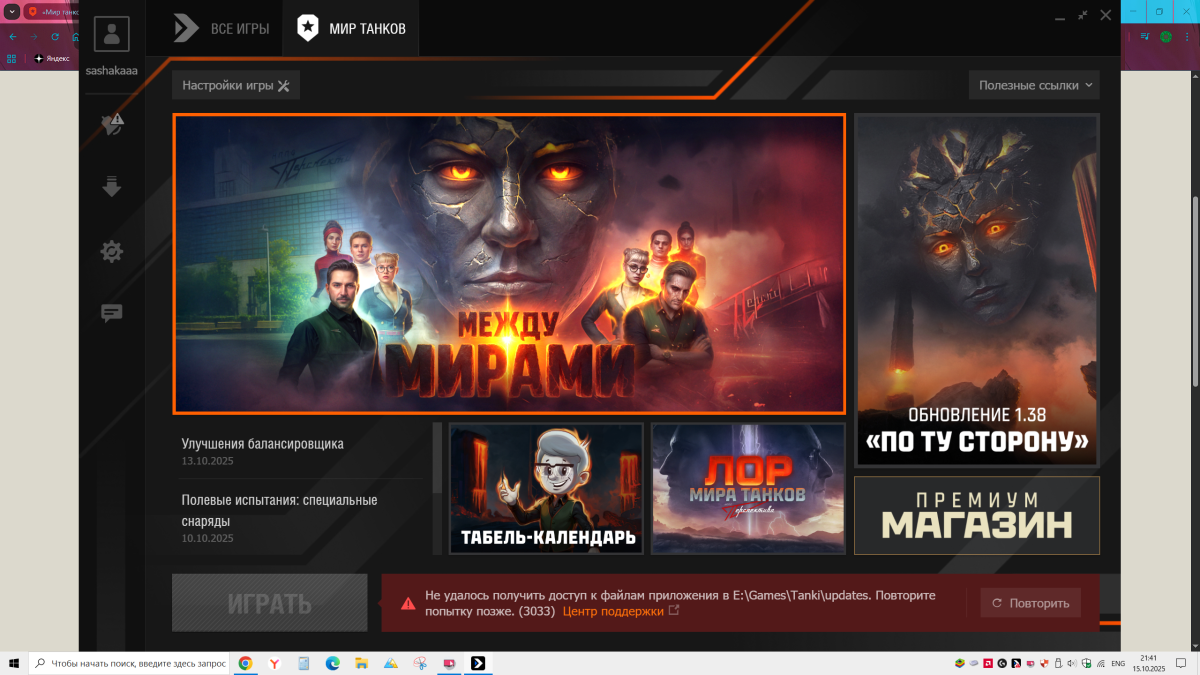The image size is (1200, 675).
Task: Click the news list scrollbar
Action: click(437, 458)
